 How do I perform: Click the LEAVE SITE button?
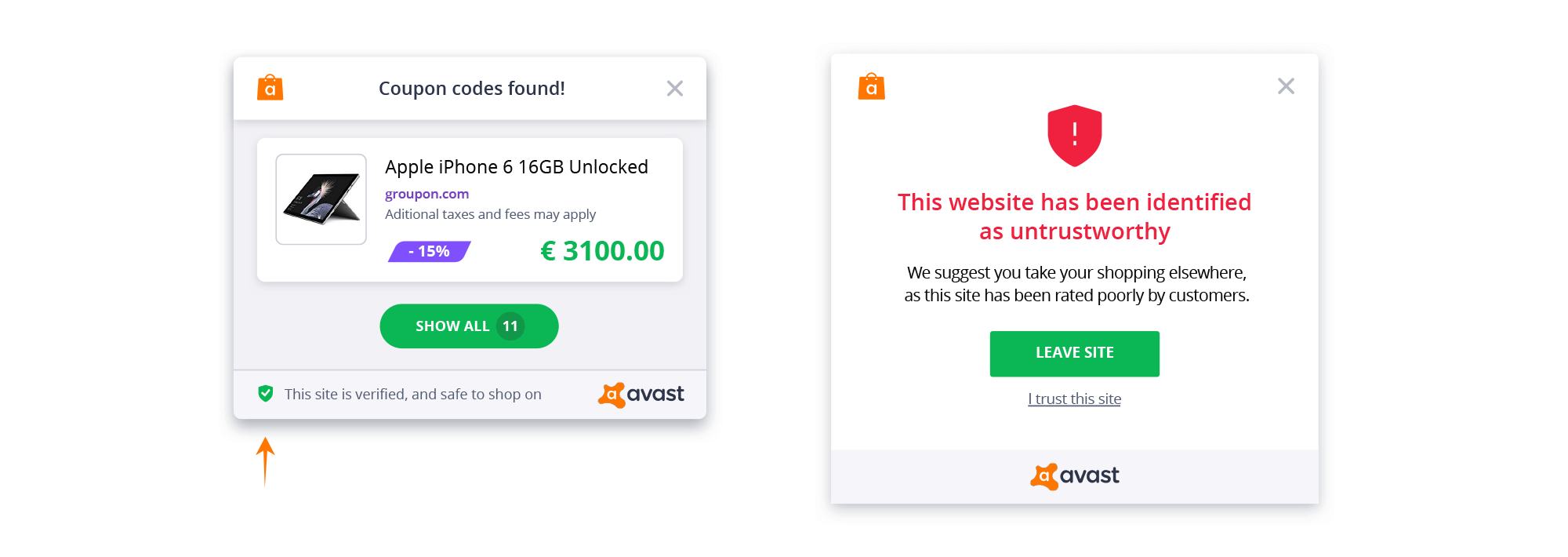[1075, 354]
